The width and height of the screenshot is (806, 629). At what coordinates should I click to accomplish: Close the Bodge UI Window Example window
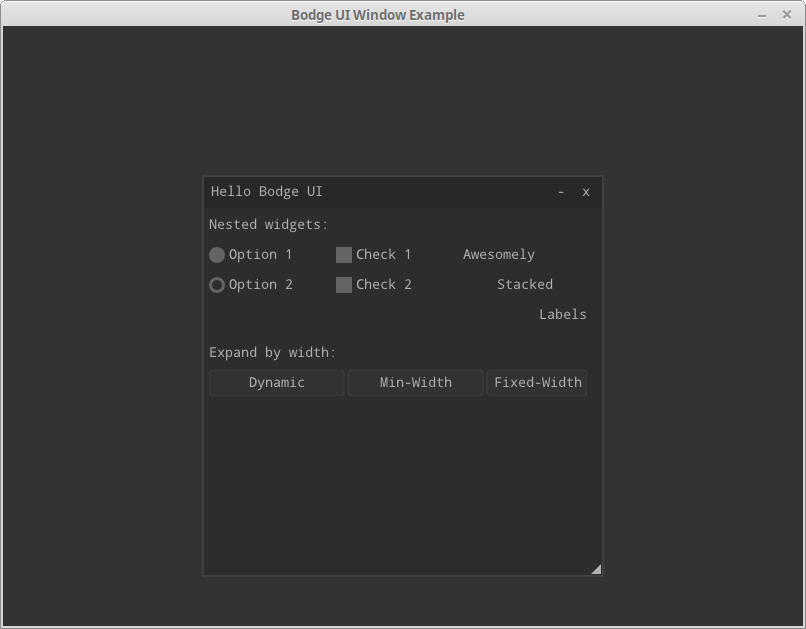coord(786,14)
